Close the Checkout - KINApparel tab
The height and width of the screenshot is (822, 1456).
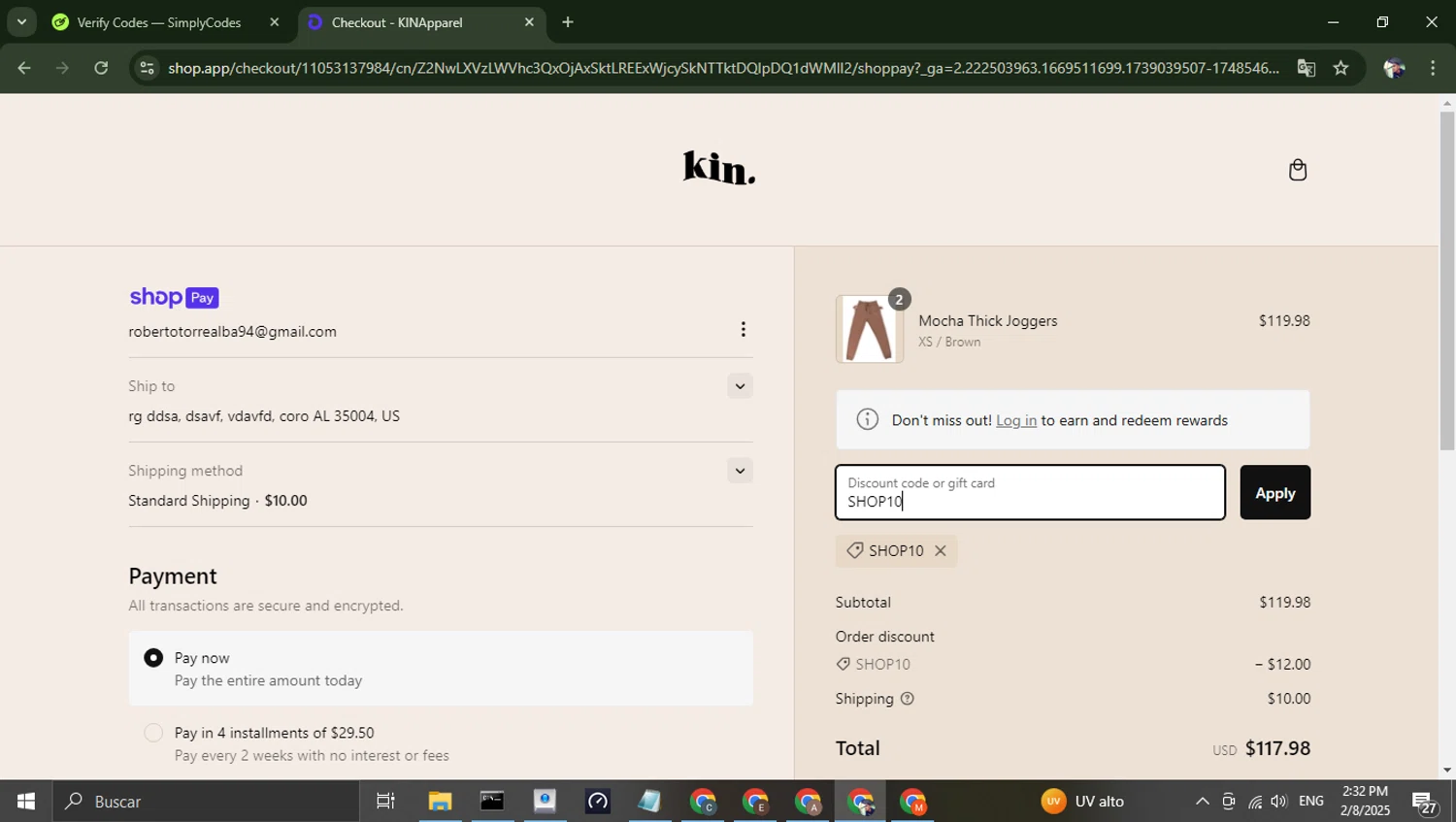(x=529, y=22)
